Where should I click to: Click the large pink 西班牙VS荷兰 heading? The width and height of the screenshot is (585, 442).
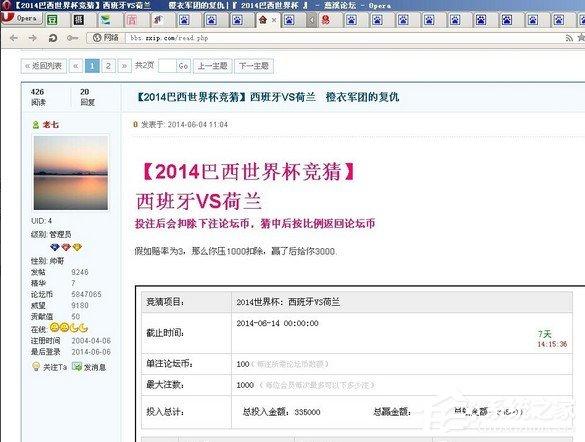tap(199, 201)
